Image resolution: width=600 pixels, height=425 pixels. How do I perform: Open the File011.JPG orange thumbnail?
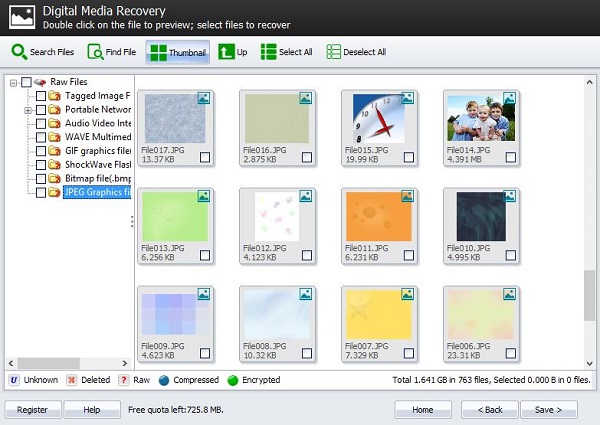[x=376, y=220]
